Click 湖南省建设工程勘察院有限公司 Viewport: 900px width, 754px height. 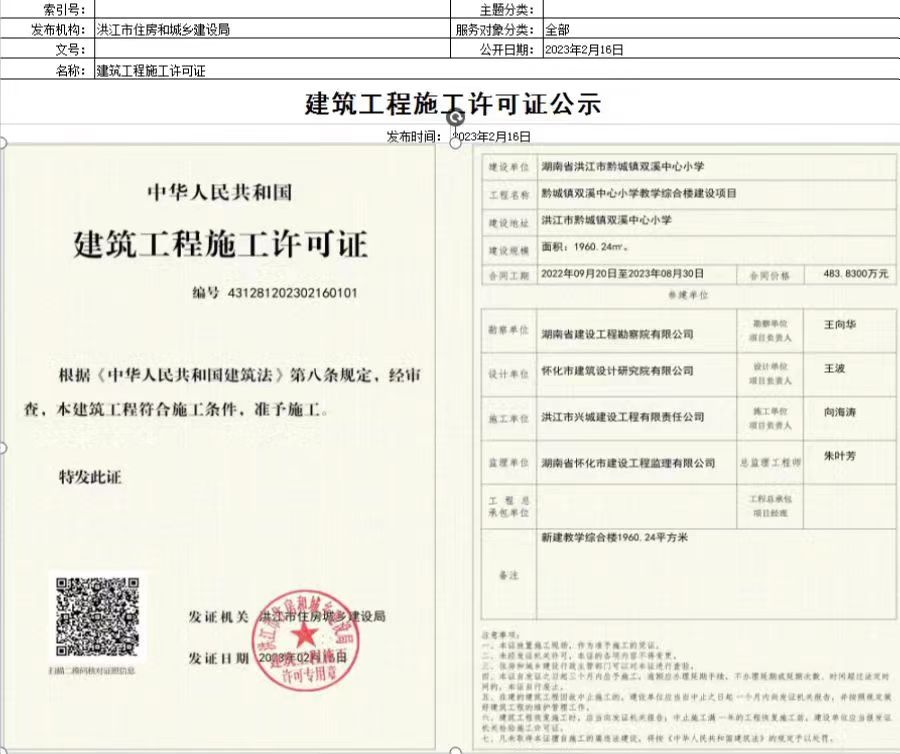618,334
